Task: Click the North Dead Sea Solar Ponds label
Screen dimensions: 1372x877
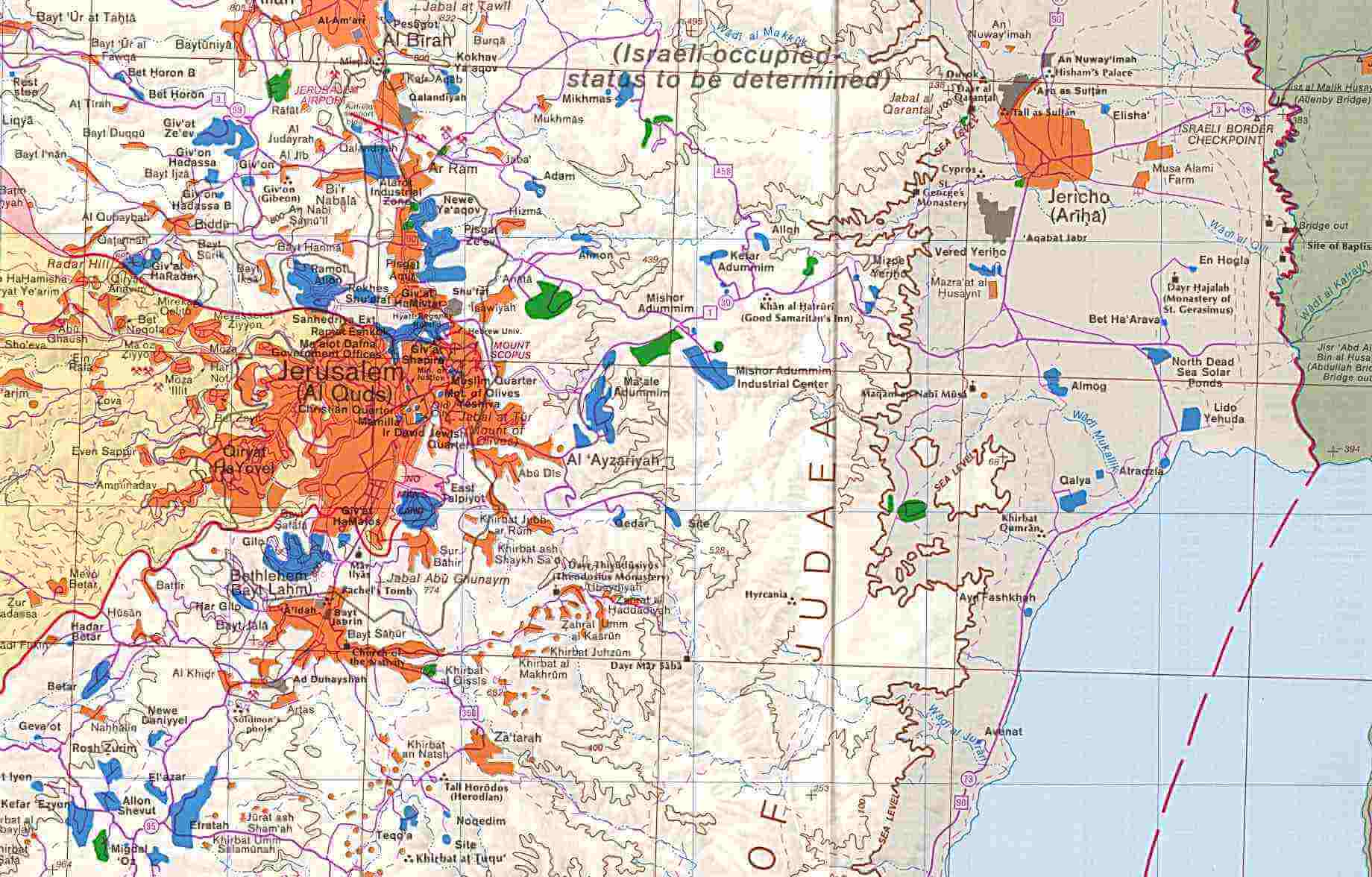Action: click(x=1203, y=373)
